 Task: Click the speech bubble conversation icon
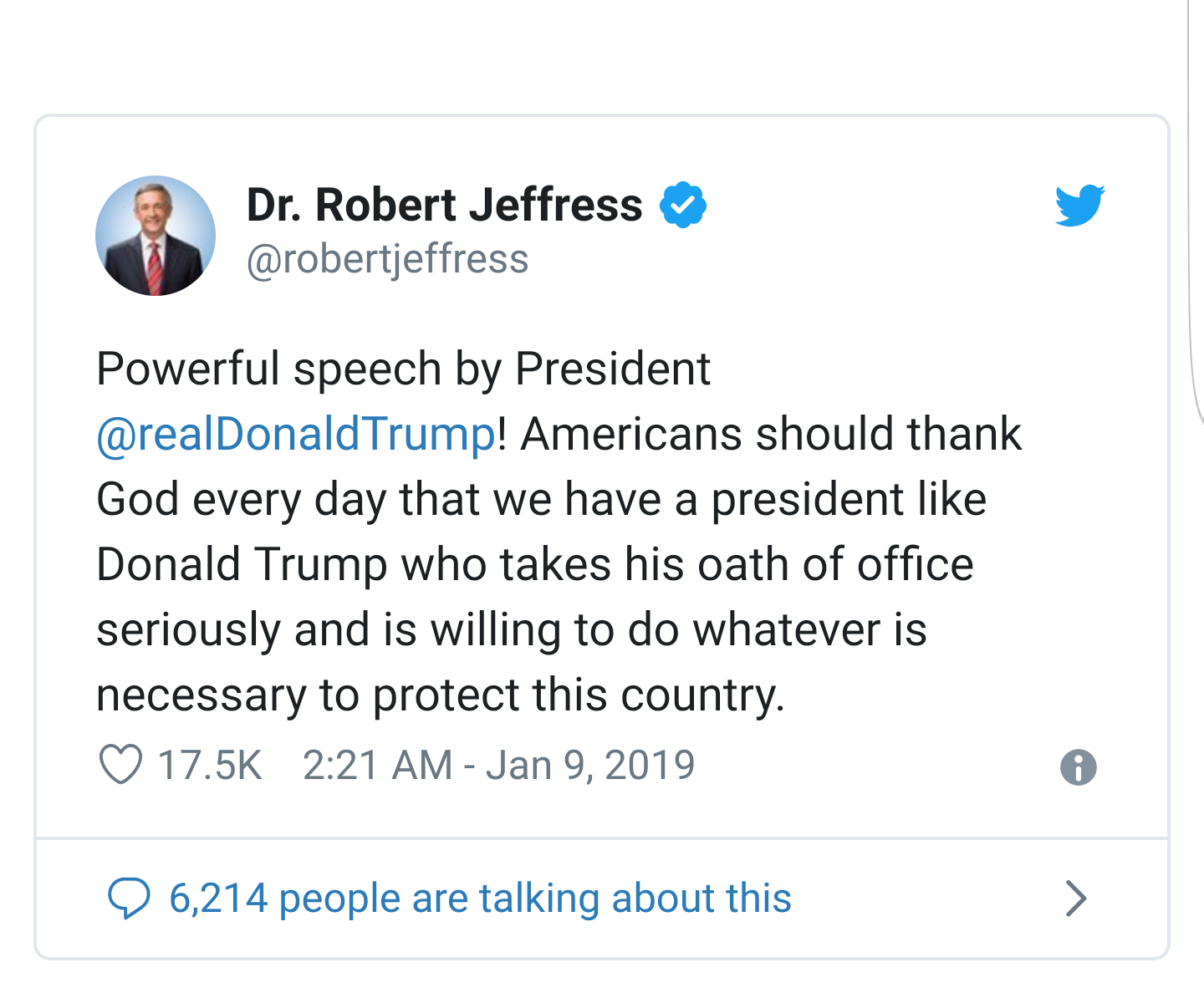[129, 899]
